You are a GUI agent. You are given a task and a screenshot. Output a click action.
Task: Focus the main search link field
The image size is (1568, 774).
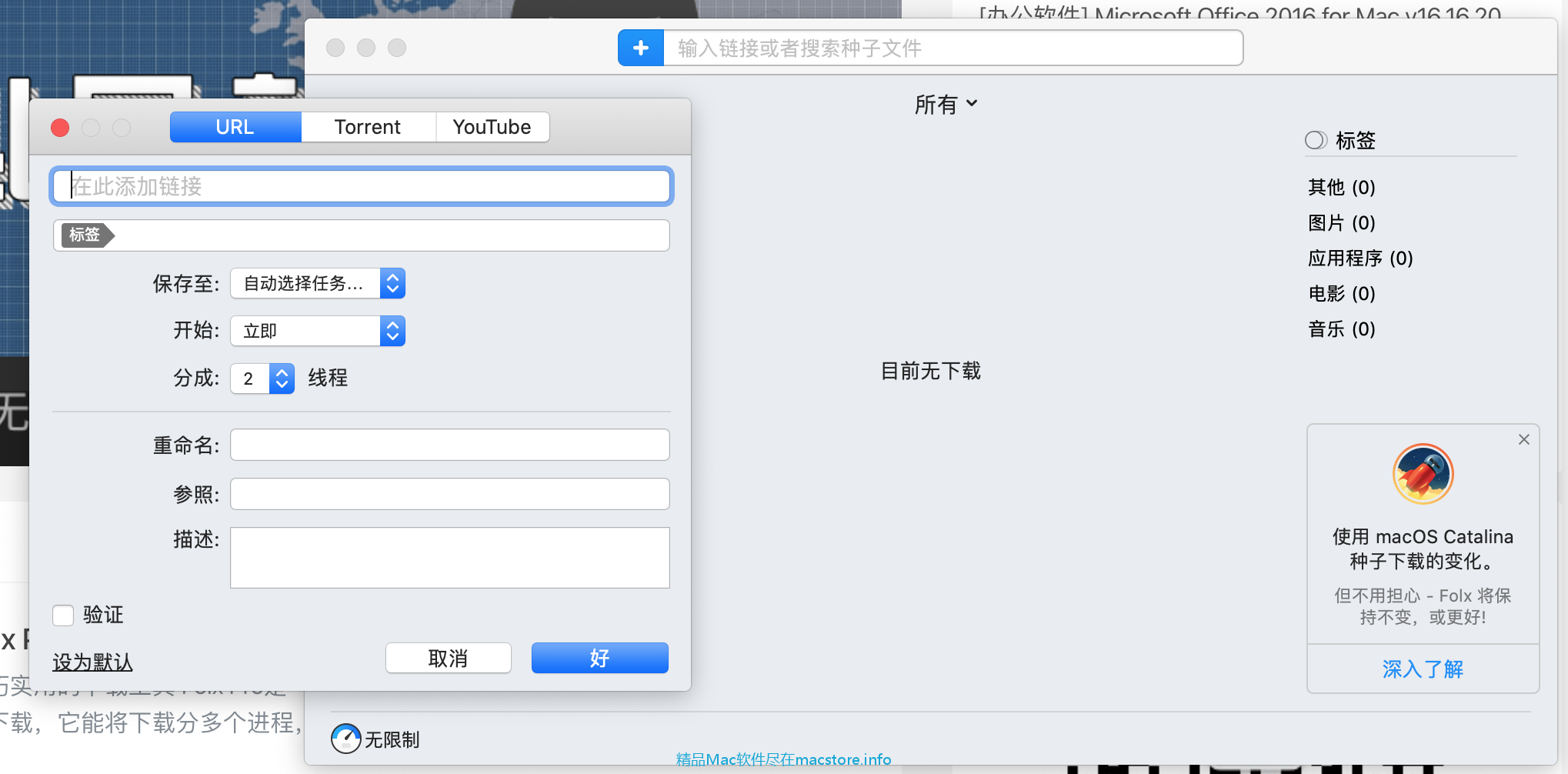[x=953, y=48]
